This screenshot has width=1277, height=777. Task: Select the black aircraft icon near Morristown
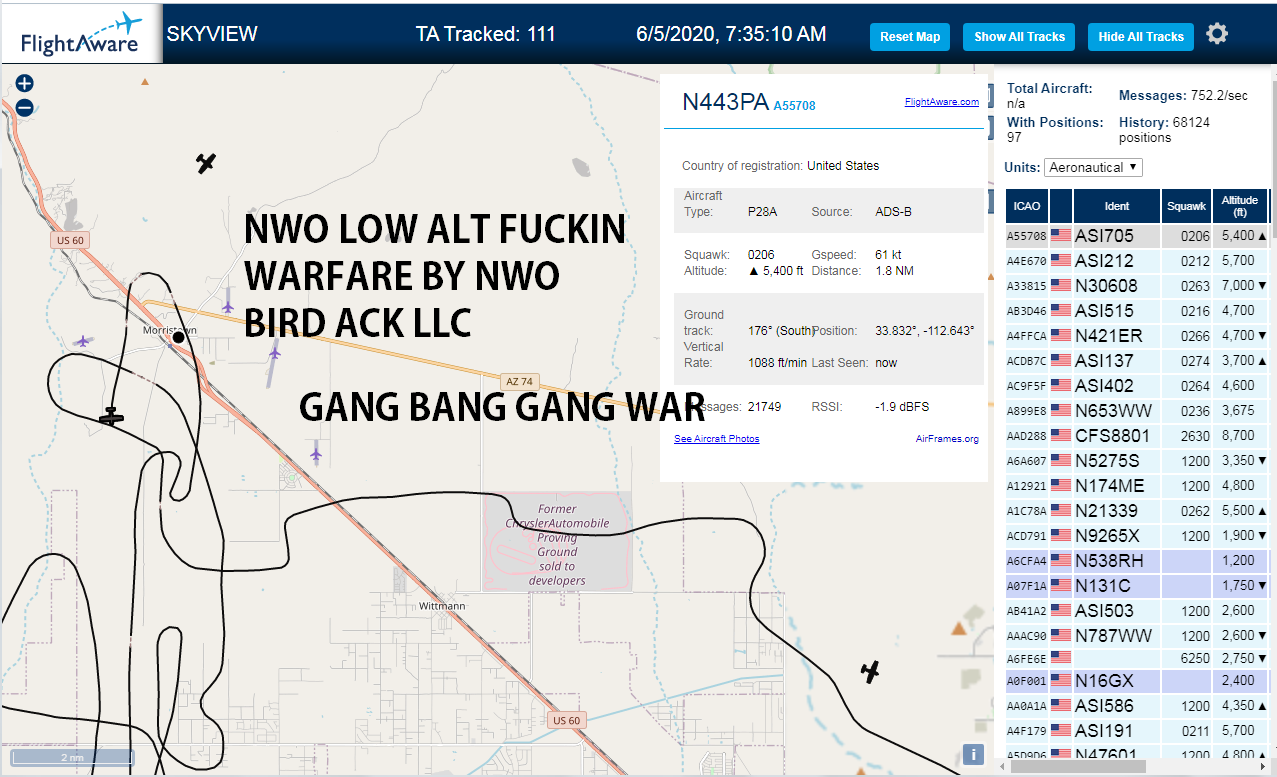click(111, 416)
